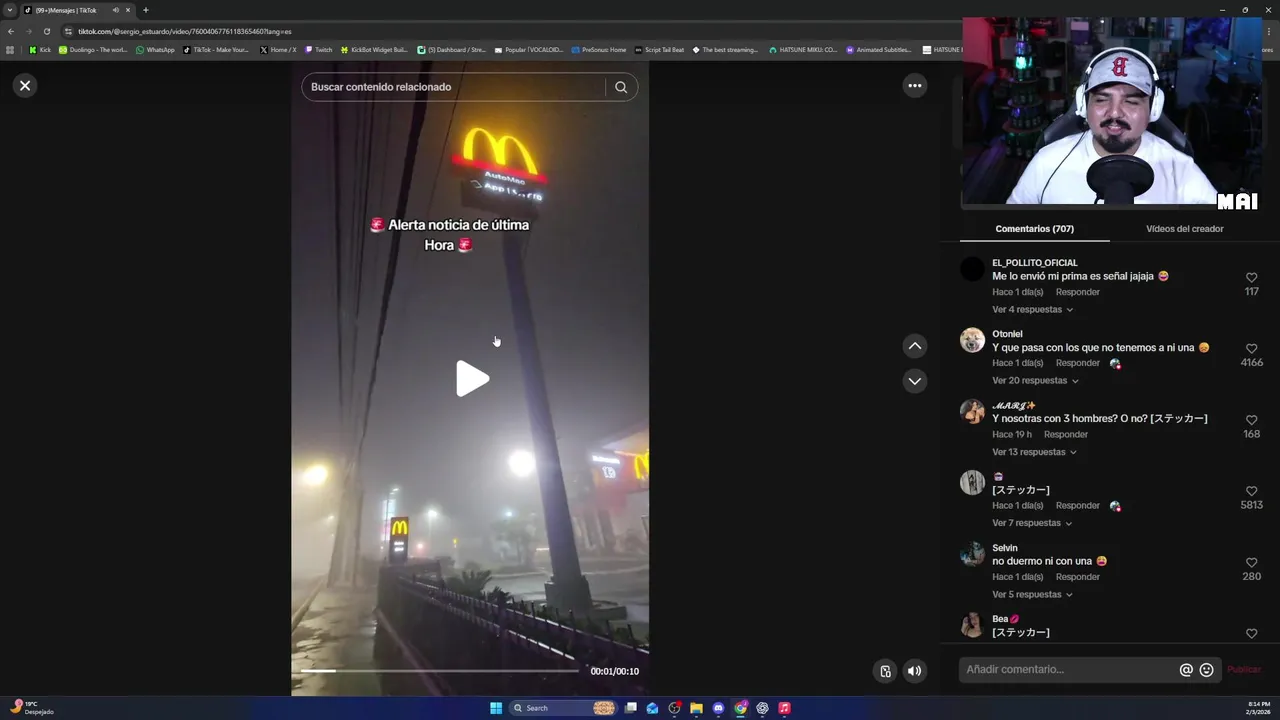Open OBS Studio from taskbar
This screenshot has width=1280, height=720.
click(674, 708)
